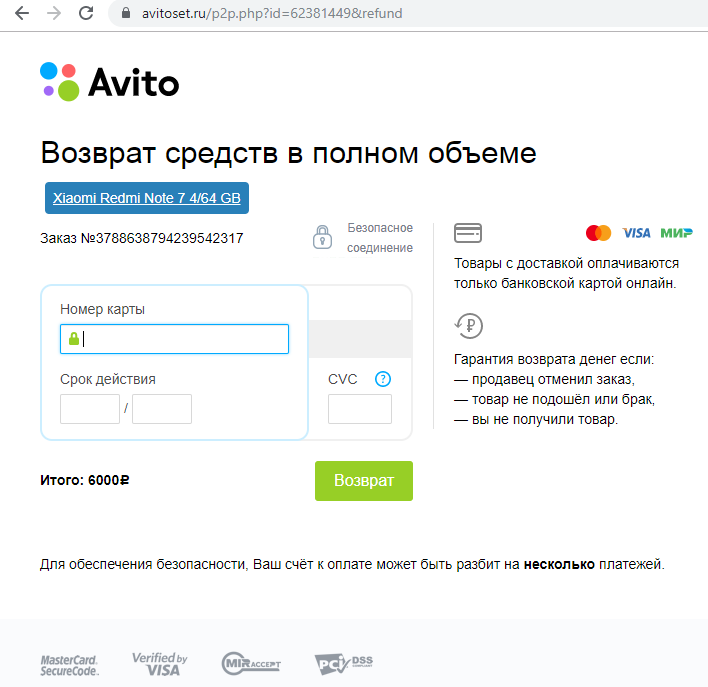Click the 'Гарантия возврата денег если:' text
Screen dimensions: 708x687
(x=554, y=359)
